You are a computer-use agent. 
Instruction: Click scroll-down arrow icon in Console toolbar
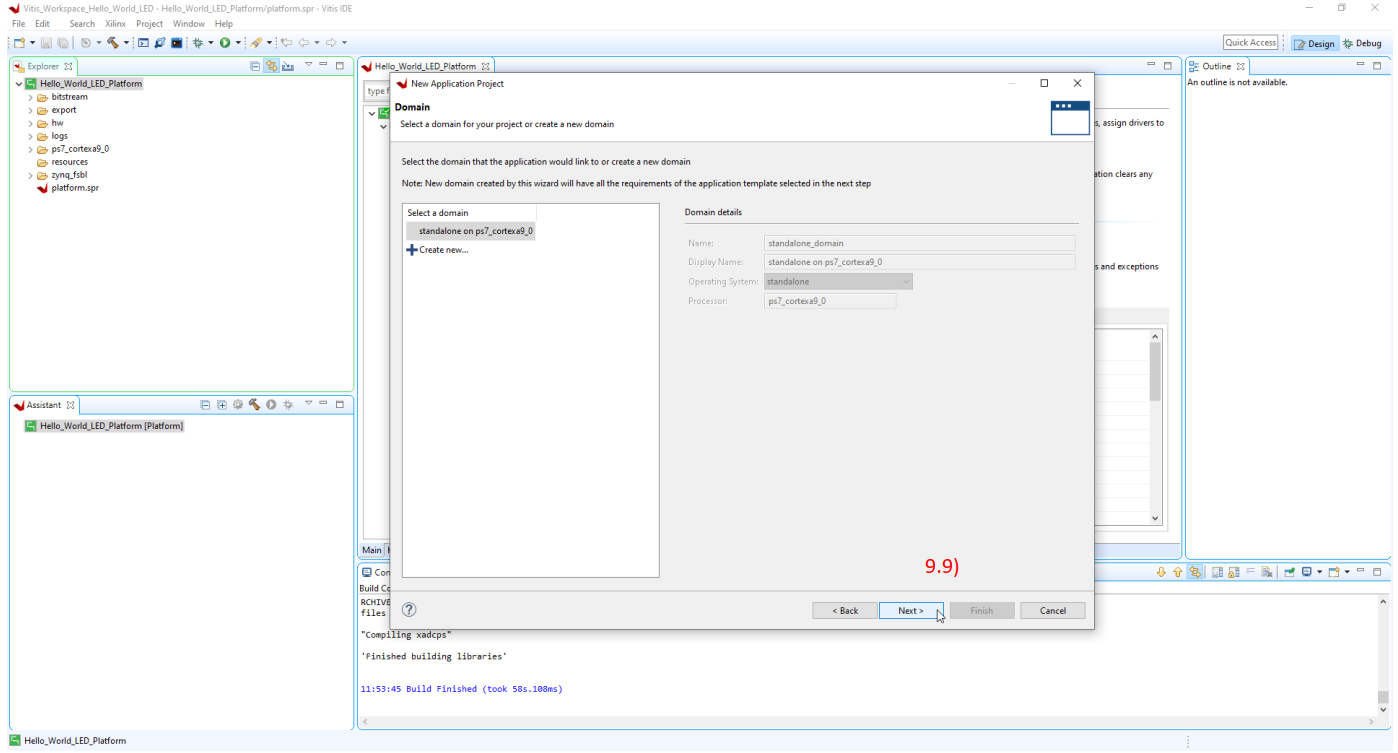[1161, 572]
